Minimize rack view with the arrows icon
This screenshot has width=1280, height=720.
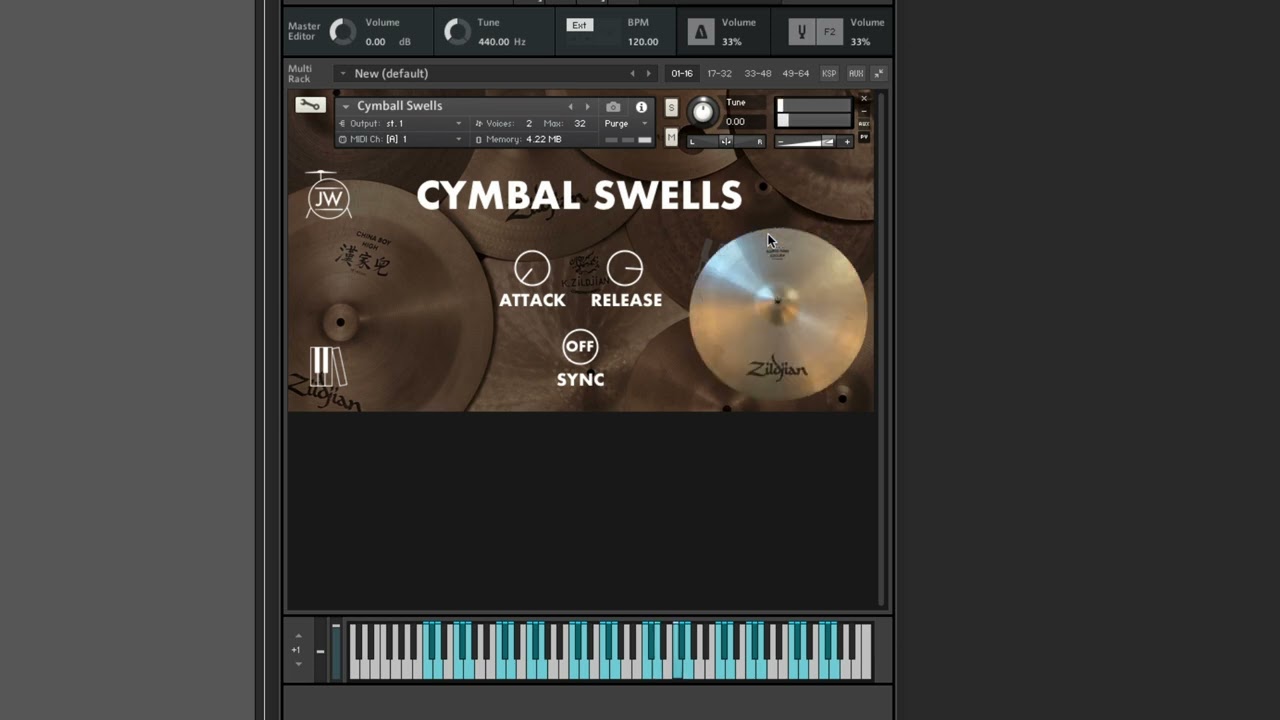point(879,73)
